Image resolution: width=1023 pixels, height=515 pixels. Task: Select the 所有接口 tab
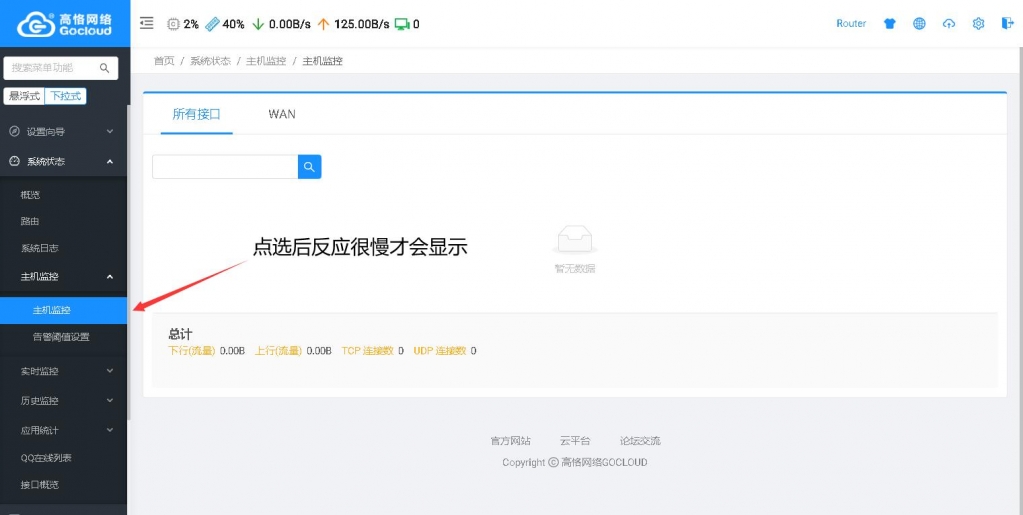pos(196,114)
